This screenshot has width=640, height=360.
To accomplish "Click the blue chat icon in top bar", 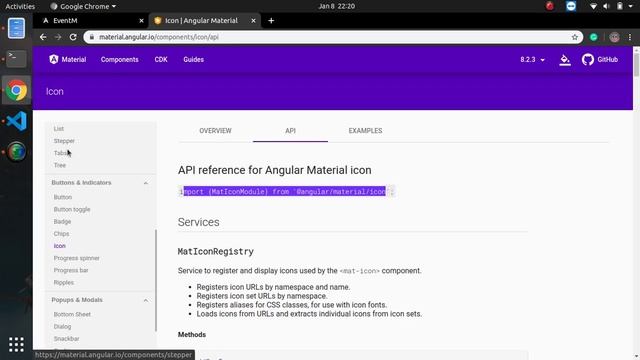I will tap(571, 6).
